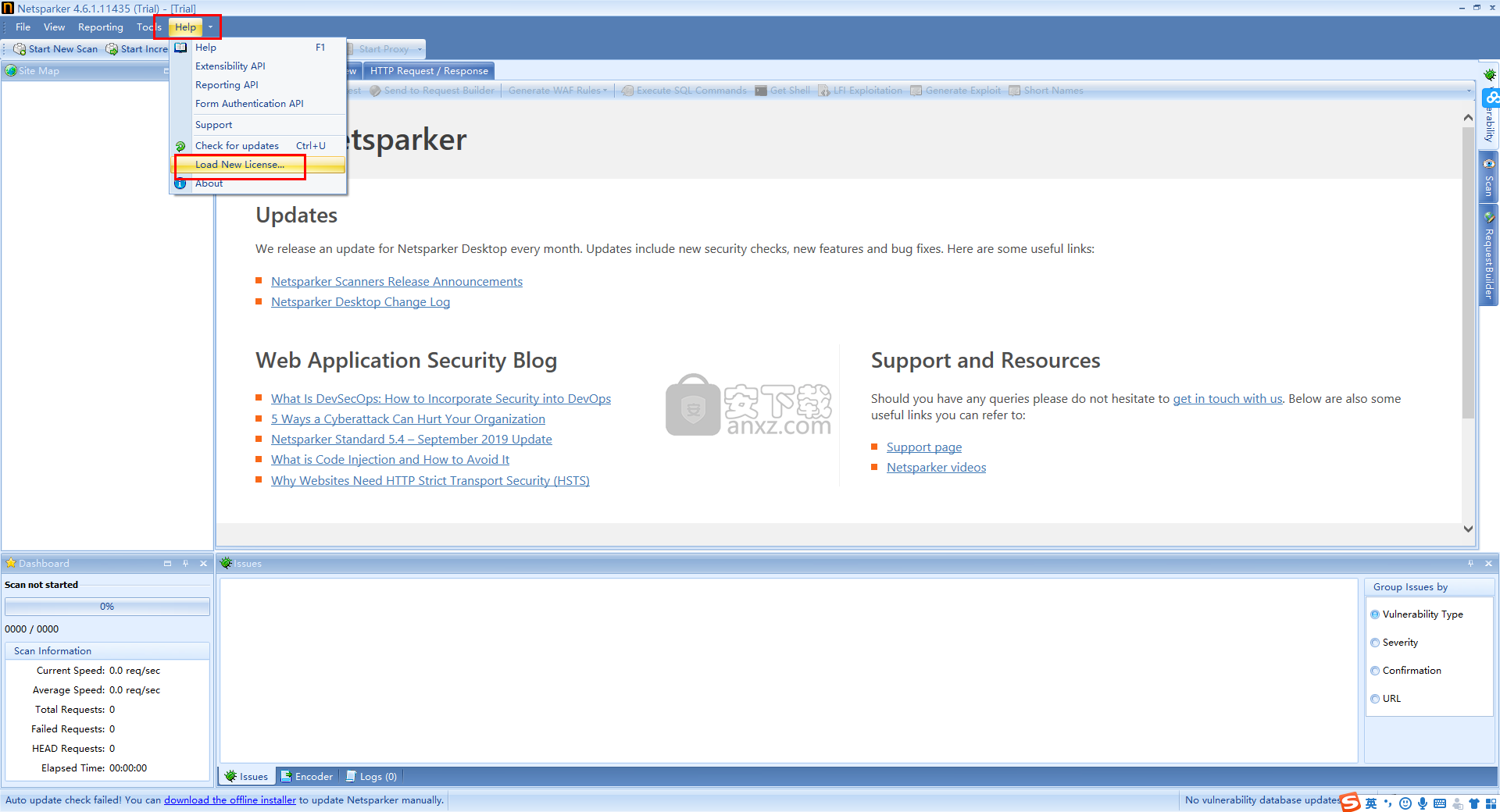The image size is (1500, 812).
Task: Switch to the Issues bottom tab
Action: (246, 776)
